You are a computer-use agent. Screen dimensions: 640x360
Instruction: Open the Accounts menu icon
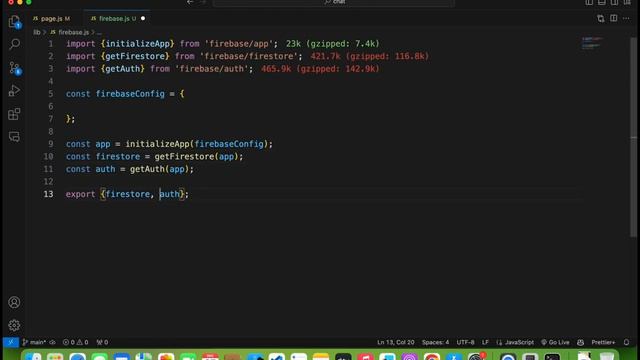click(x=14, y=302)
